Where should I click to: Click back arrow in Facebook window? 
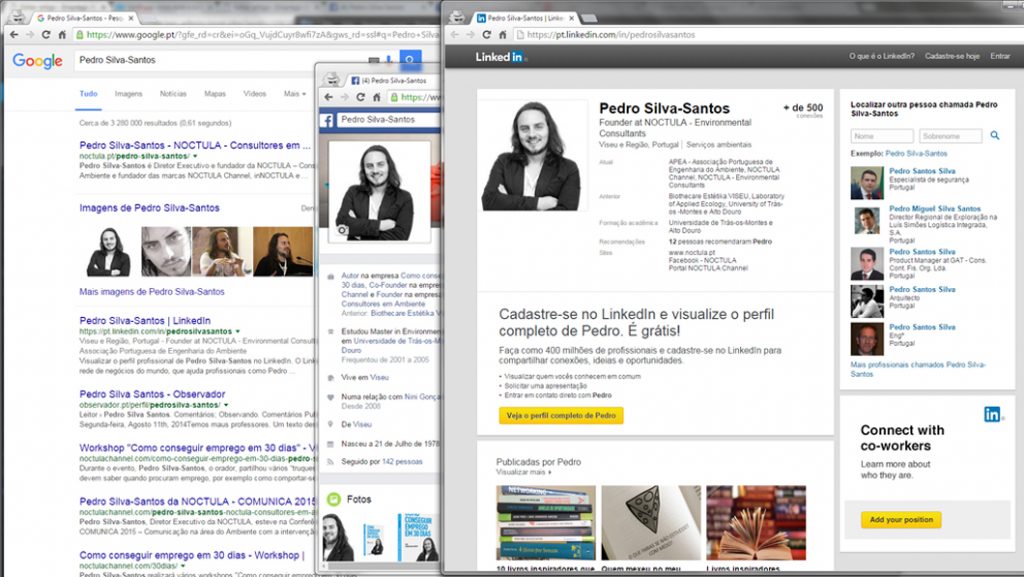point(328,97)
